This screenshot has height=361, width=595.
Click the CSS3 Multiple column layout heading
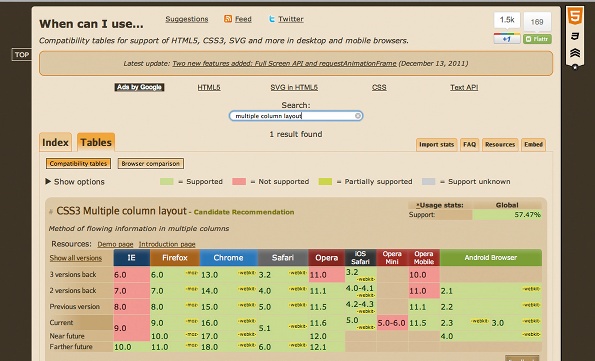click(121, 211)
